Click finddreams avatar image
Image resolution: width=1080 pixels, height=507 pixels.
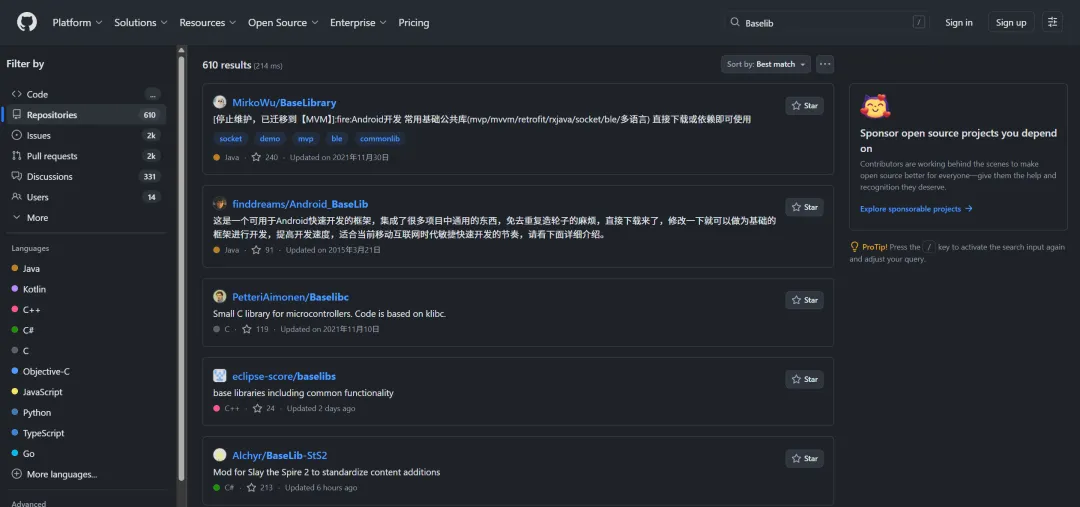coord(220,203)
